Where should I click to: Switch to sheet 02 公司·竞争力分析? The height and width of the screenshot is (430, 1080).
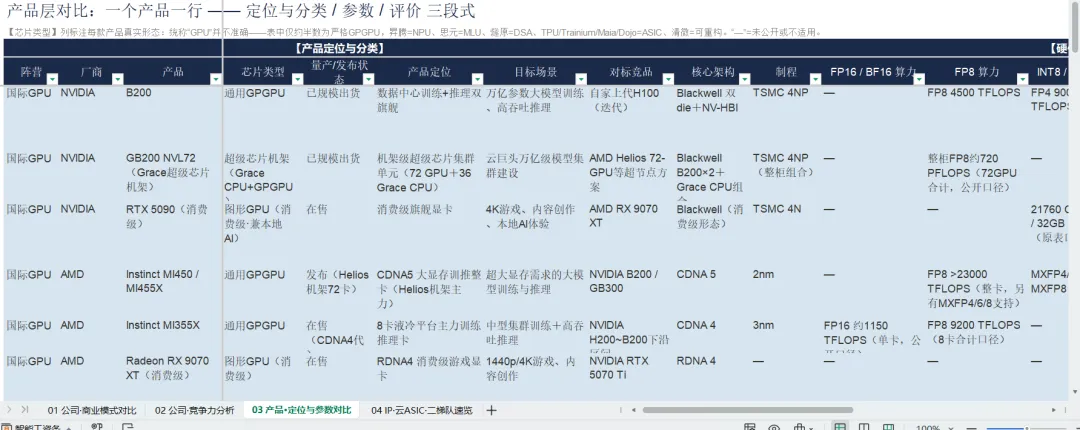[x=194, y=410]
